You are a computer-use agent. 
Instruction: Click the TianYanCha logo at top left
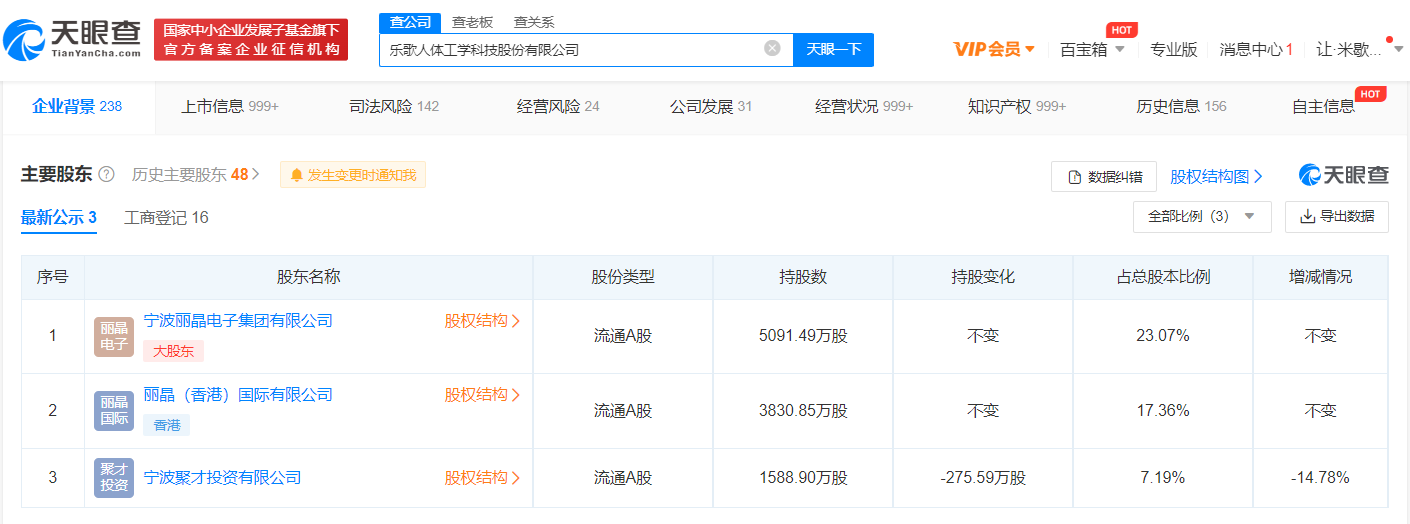72,39
